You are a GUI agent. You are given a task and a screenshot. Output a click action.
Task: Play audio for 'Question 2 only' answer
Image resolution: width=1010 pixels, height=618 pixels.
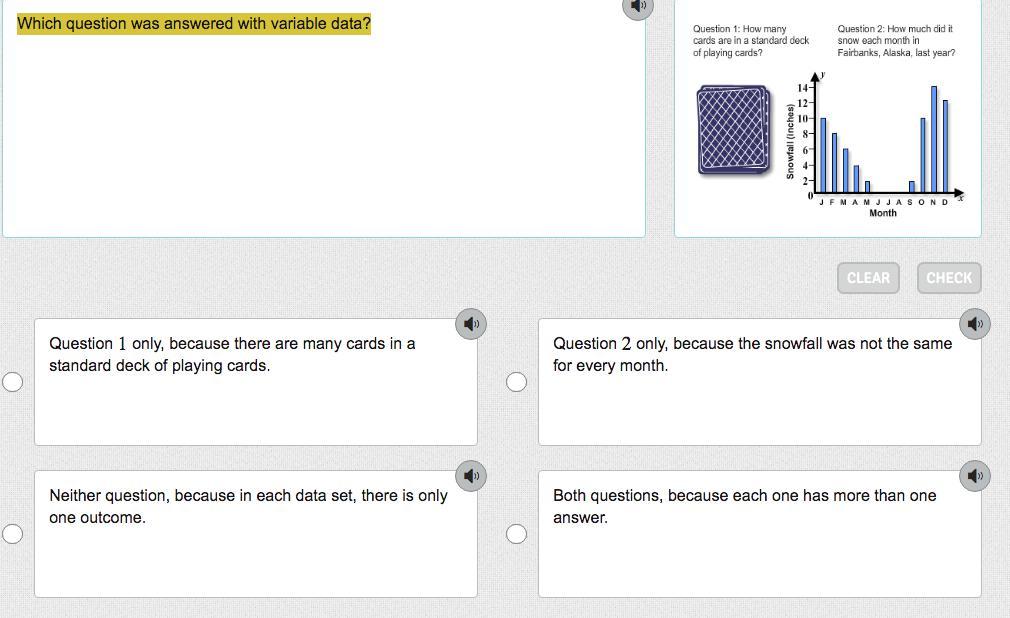975,323
